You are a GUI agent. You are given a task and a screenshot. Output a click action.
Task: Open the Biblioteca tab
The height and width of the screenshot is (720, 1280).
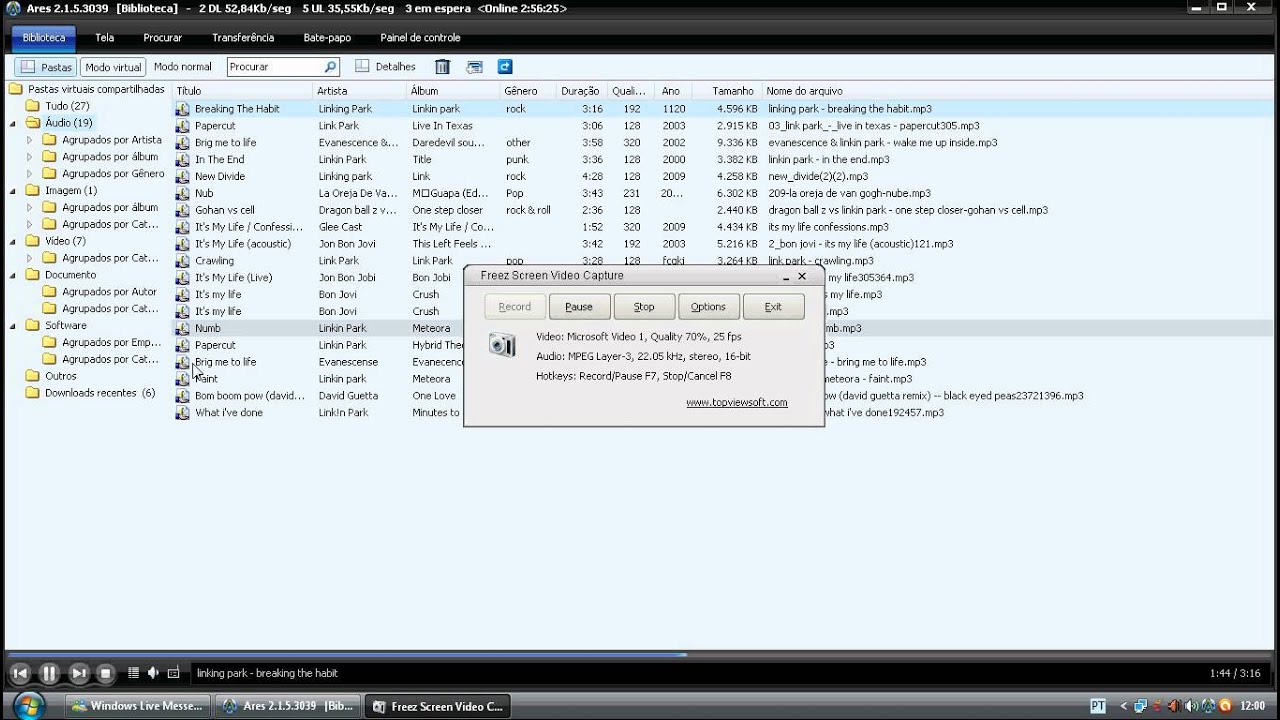pyautogui.click(x=44, y=38)
